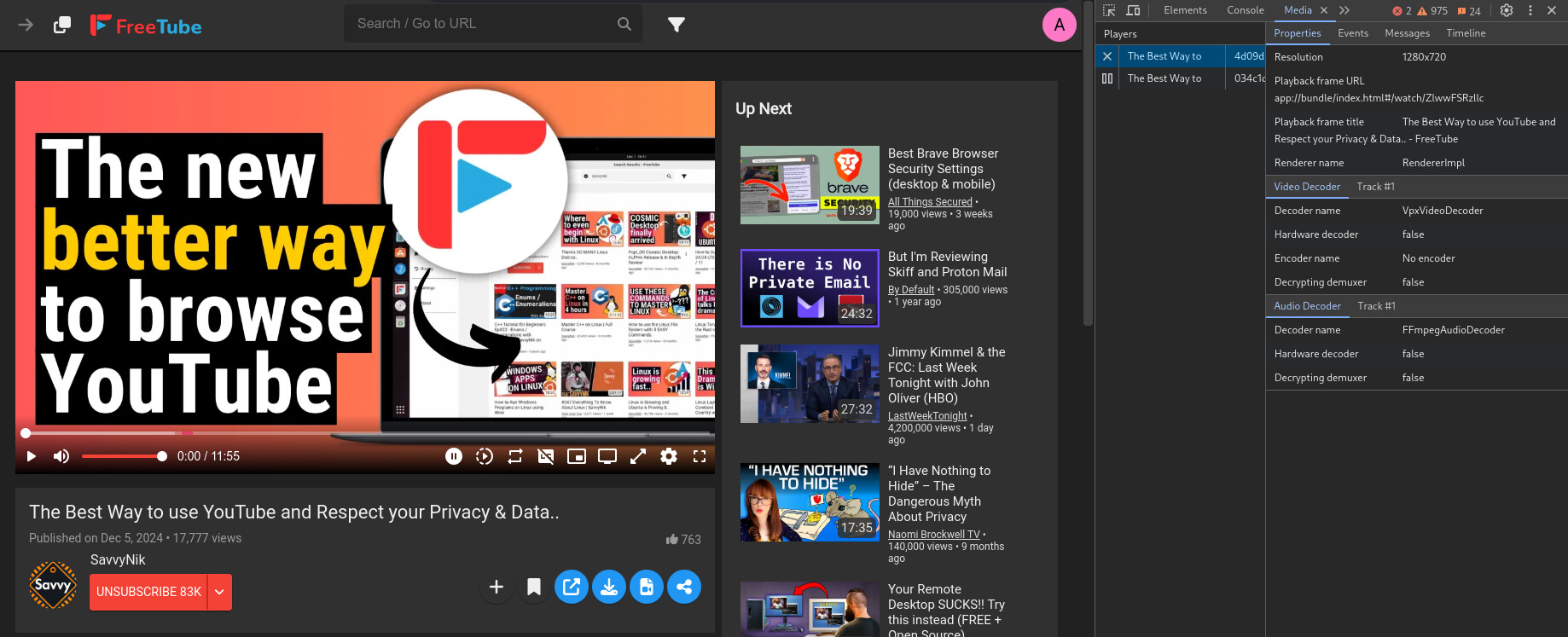Toggle picture-in-picture mode in player
1568x637 pixels.
tap(577, 456)
